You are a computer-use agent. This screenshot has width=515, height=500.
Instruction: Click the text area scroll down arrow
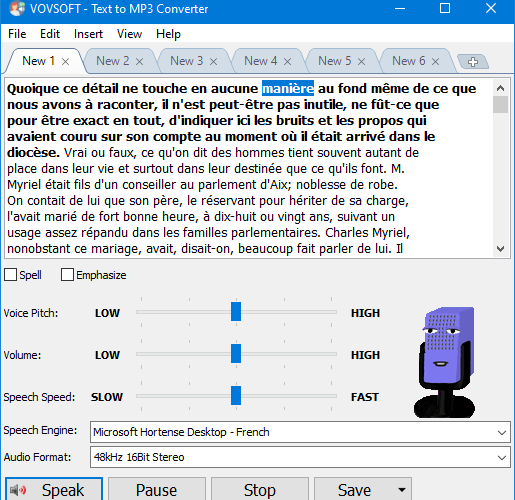[x=500, y=249]
